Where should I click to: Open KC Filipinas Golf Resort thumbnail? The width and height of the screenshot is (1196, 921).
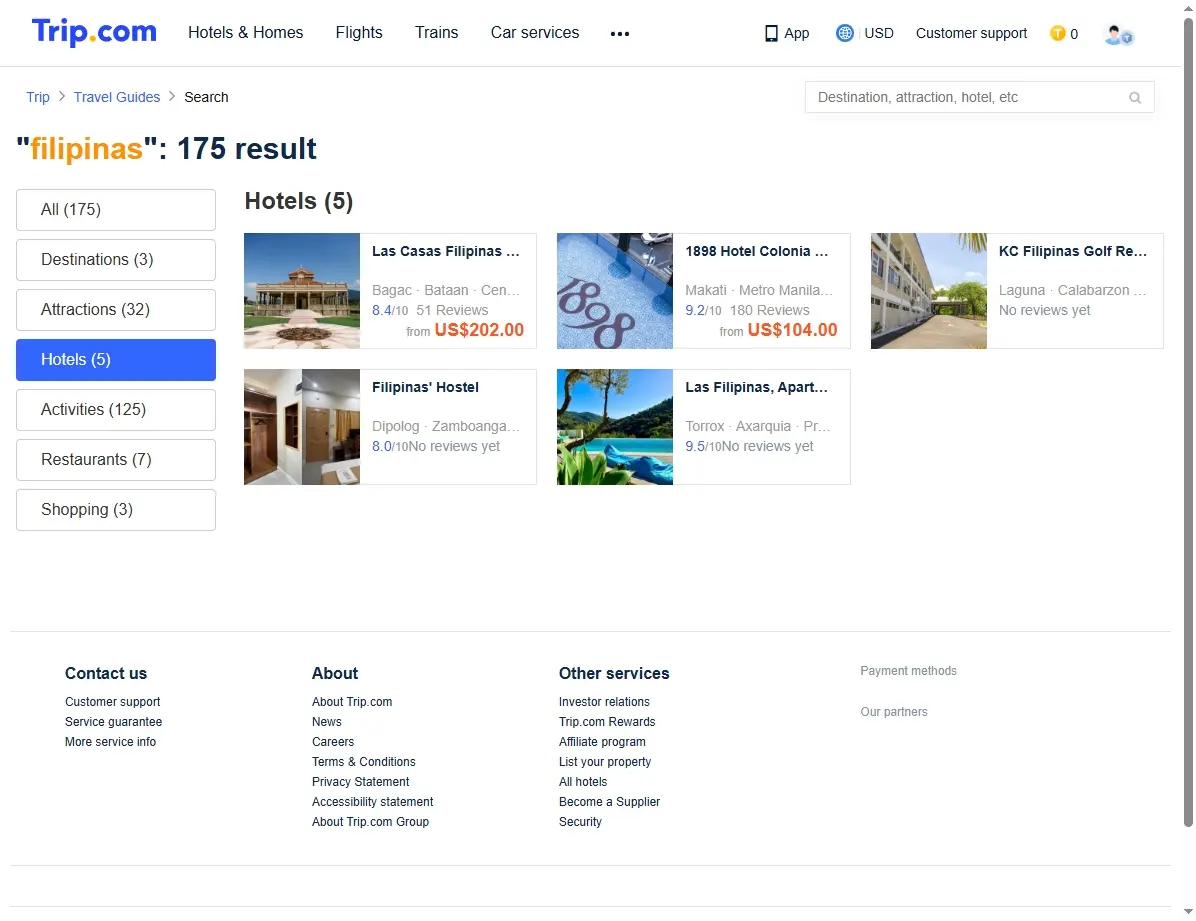(929, 291)
